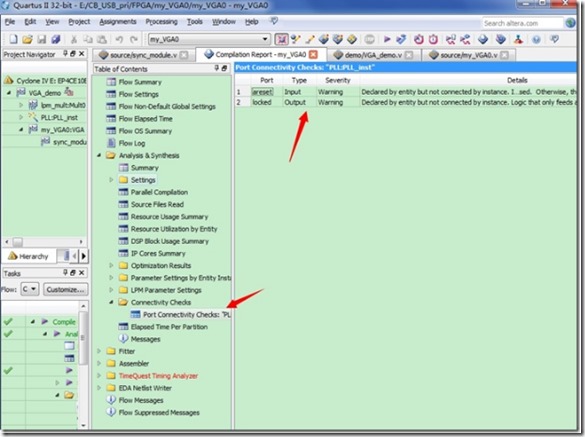Close the Tasks panel
The width and height of the screenshot is (585, 437).
(x=81, y=273)
